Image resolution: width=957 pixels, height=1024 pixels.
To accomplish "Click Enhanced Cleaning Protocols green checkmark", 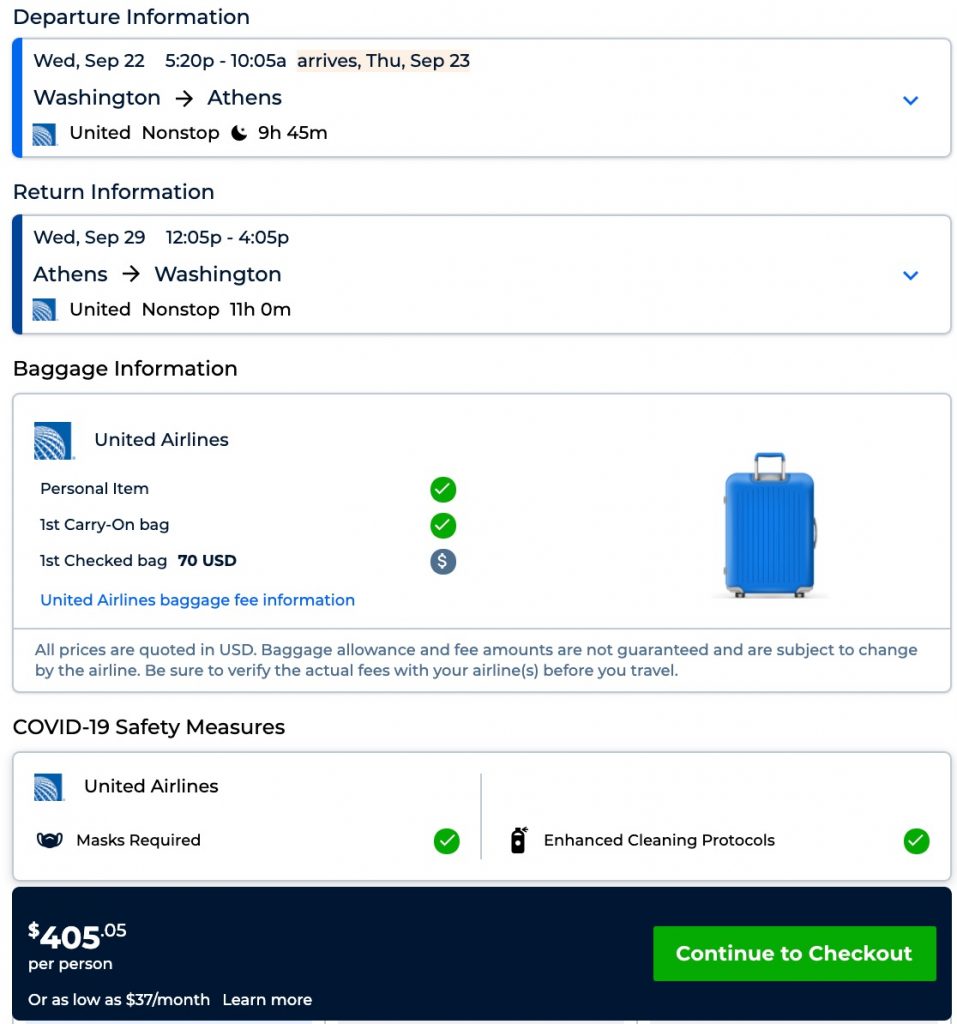I will pos(916,841).
